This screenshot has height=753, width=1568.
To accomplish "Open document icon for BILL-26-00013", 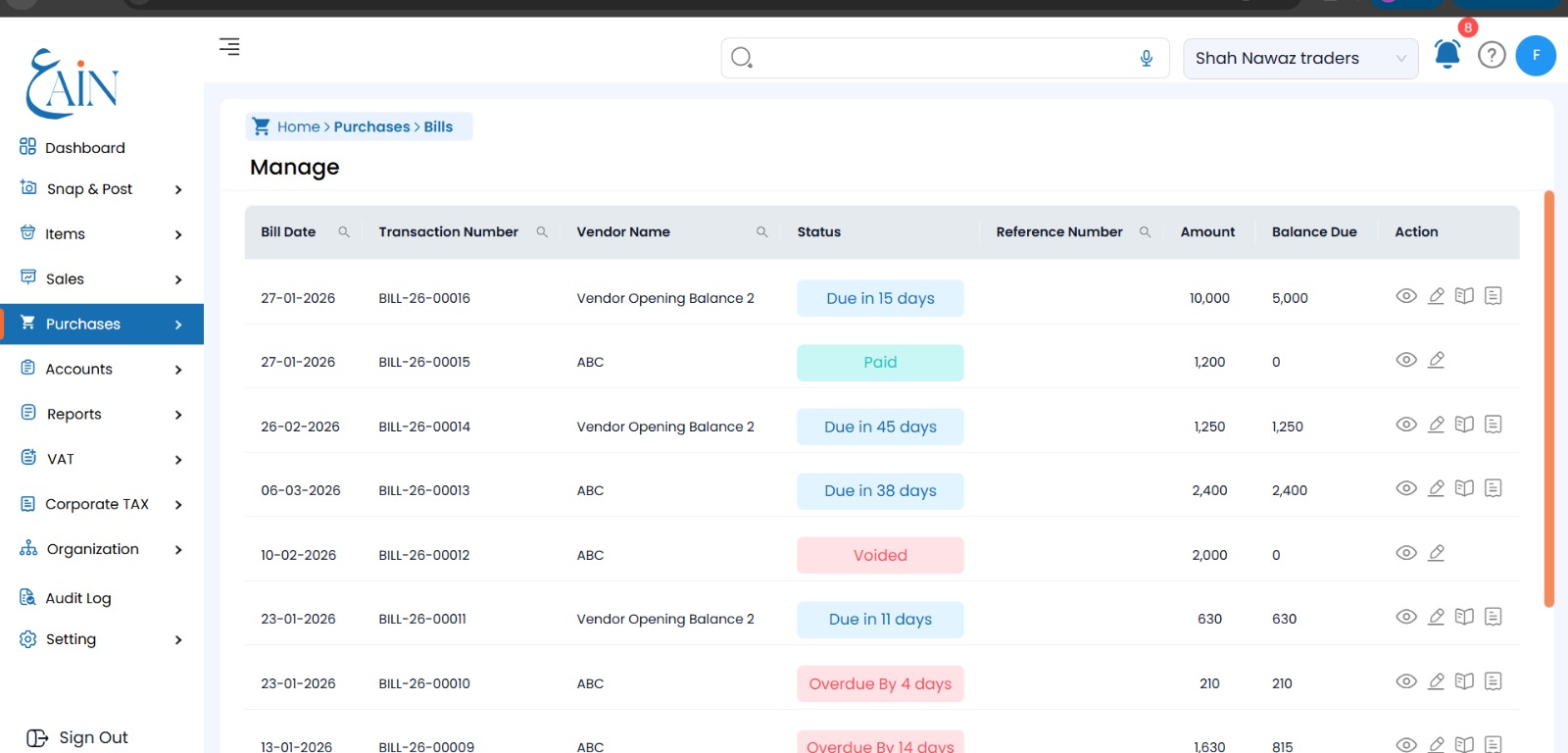I will tap(1493, 488).
